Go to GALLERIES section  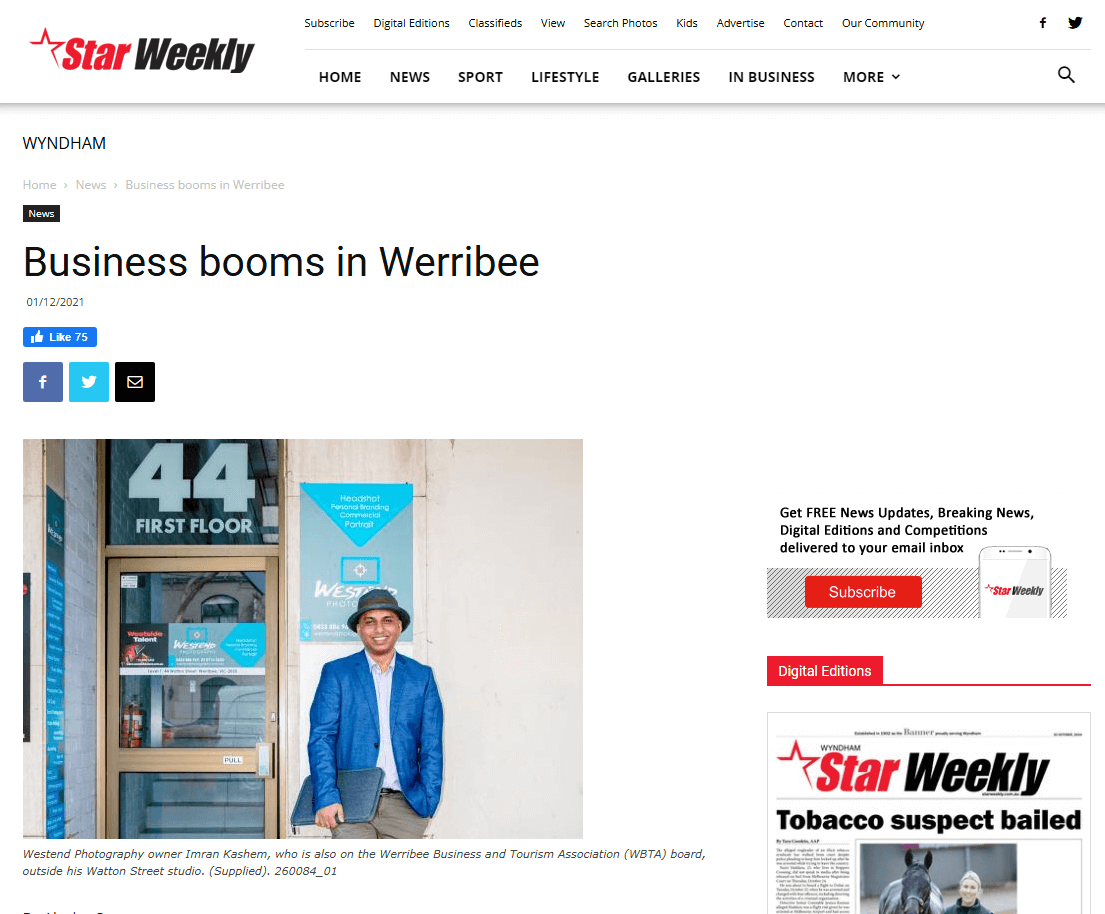tap(664, 77)
